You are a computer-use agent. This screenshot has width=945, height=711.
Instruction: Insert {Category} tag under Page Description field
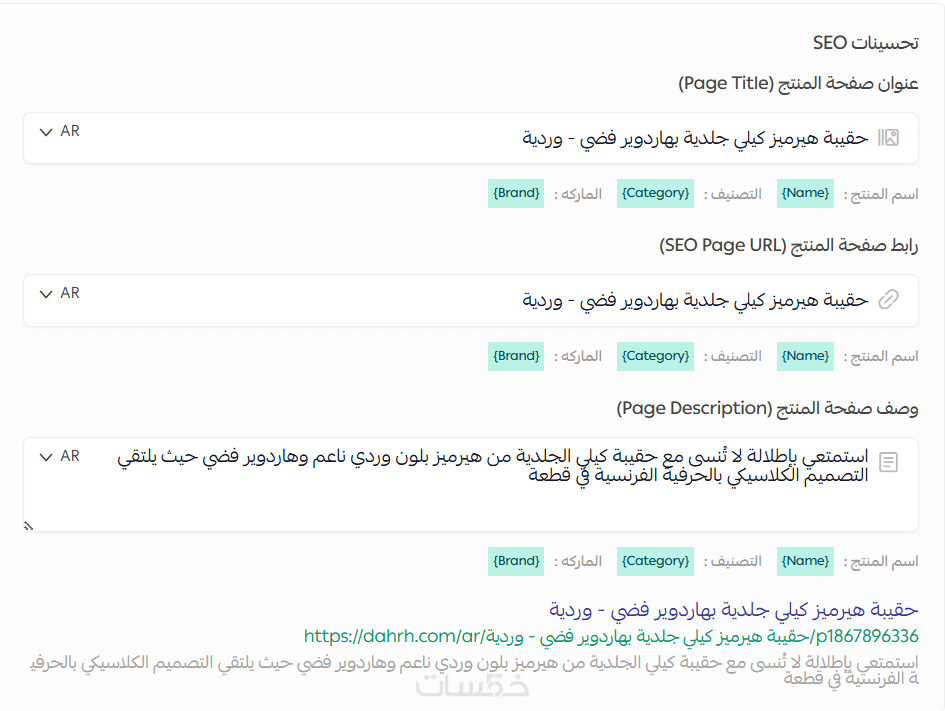pos(655,561)
